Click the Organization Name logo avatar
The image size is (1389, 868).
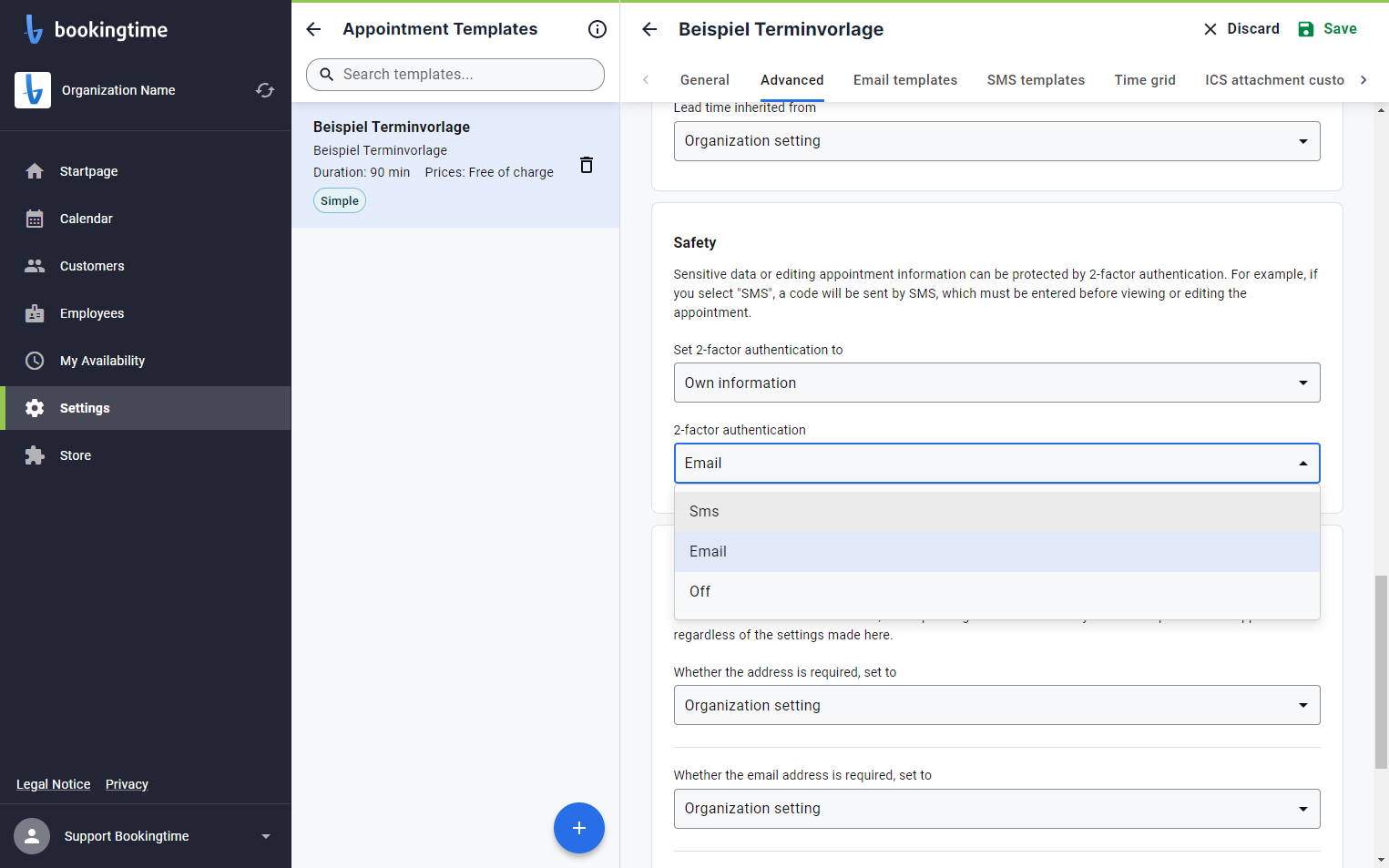tap(33, 90)
